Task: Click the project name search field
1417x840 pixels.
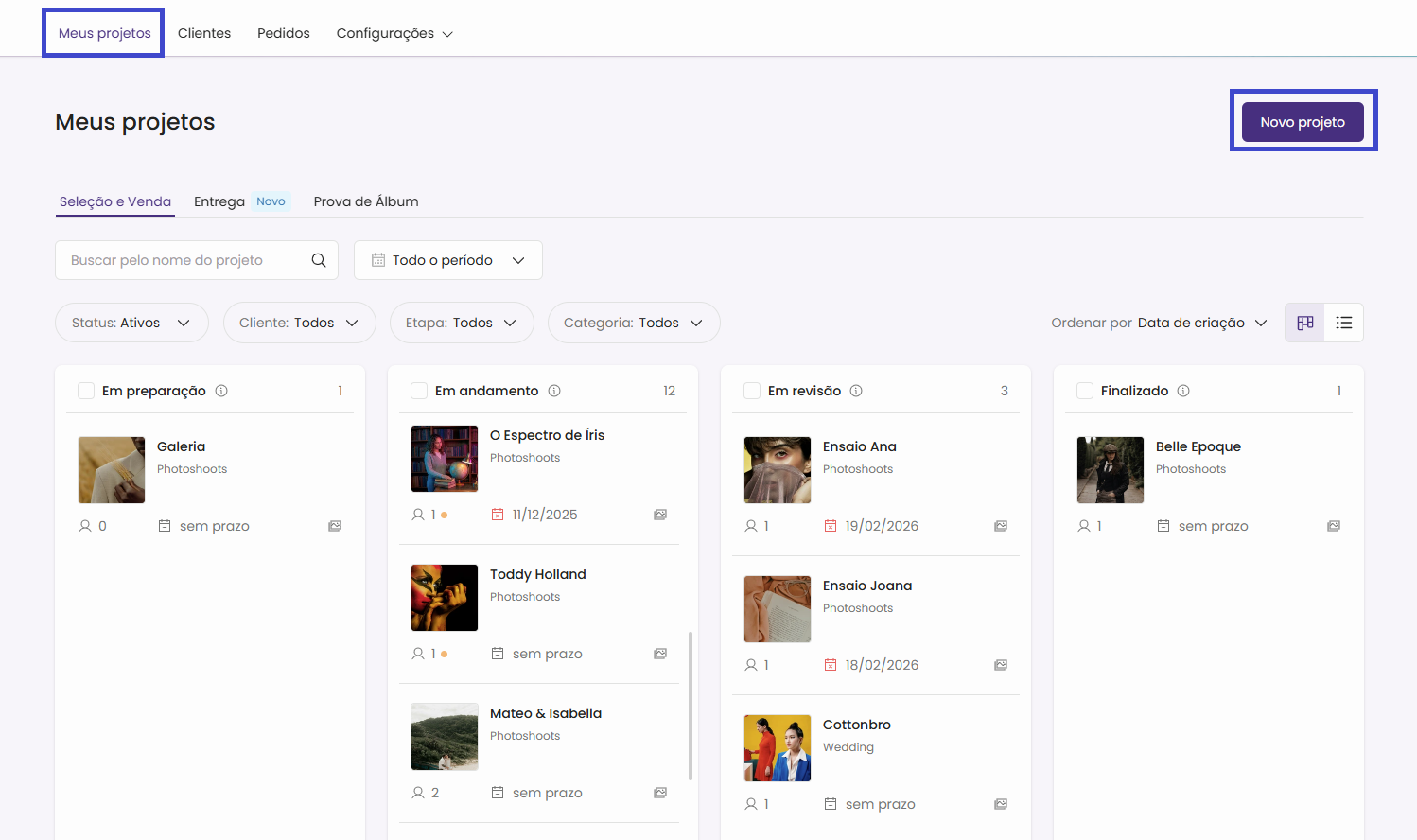Action: [x=184, y=260]
